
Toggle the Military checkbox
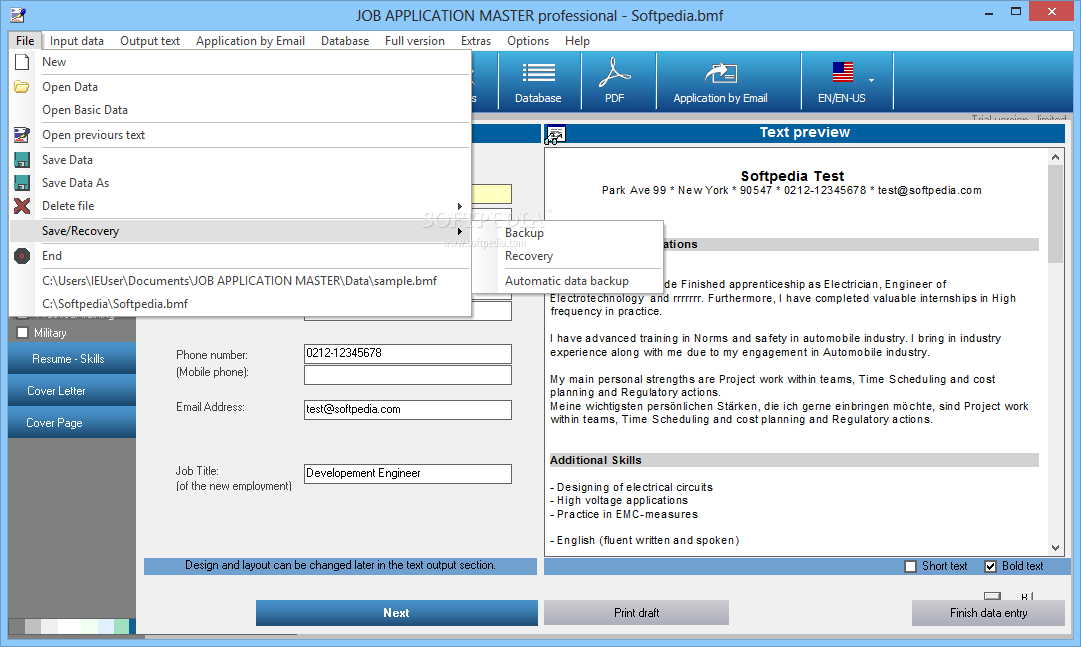pos(23,333)
